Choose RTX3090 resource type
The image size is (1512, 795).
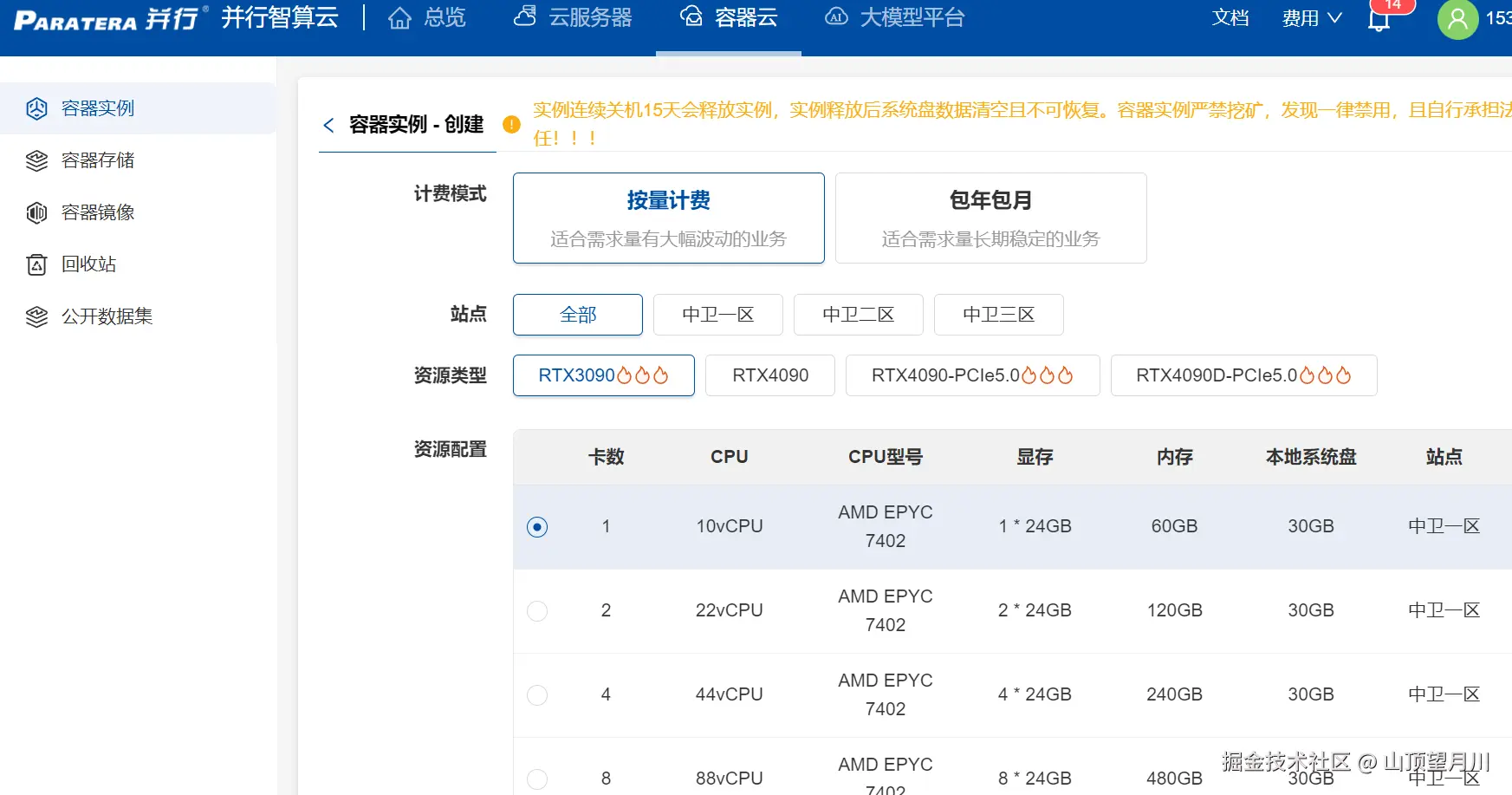pos(604,375)
